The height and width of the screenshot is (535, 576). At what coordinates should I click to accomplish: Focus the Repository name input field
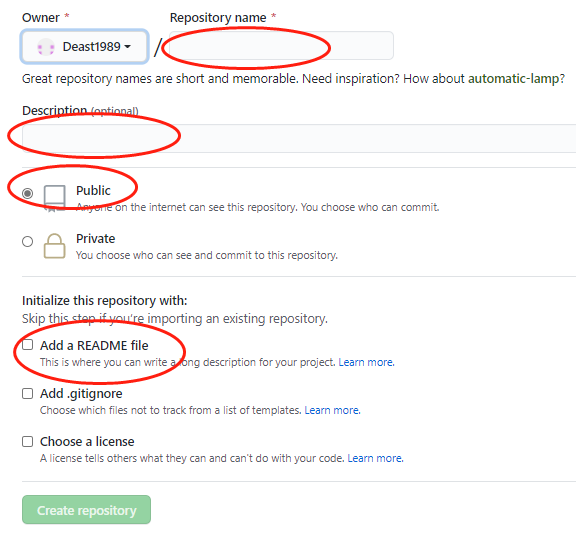click(281, 46)
